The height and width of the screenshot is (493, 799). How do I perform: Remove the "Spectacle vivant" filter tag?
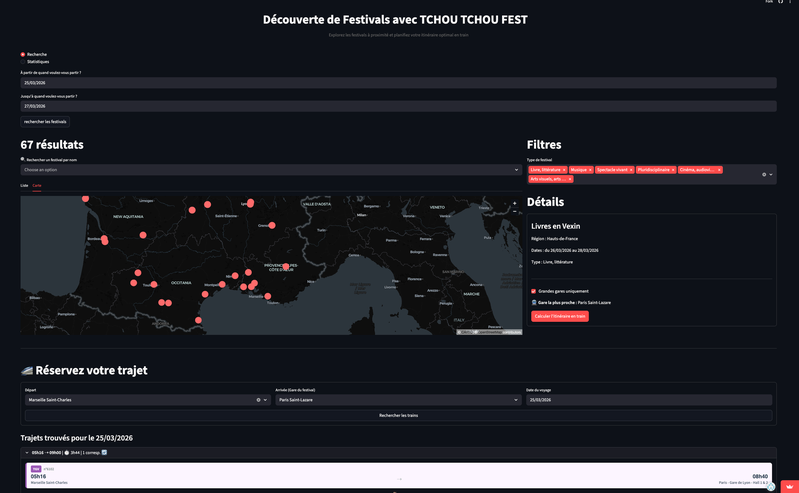(x=631, y=170)
